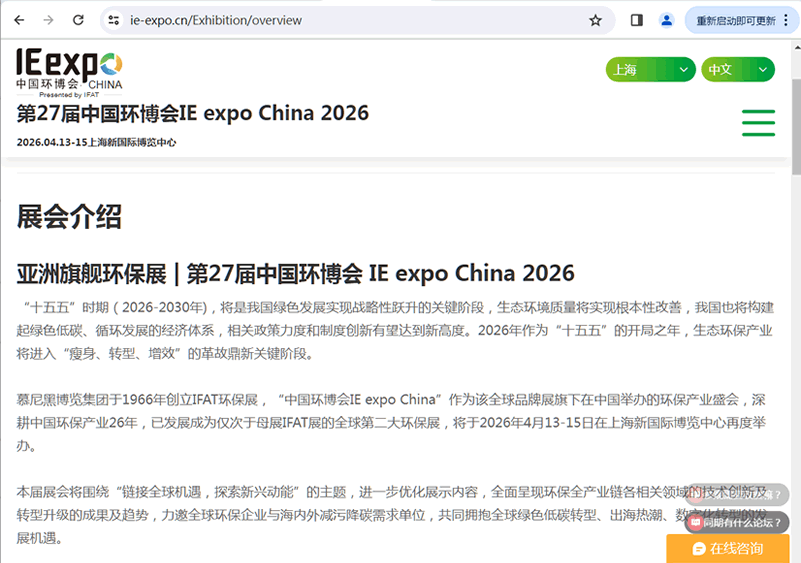The width and height of the screenshot is (801, 563).
Task: Click the paragraph beginning “十五五”时期
Action: point(395,330)
